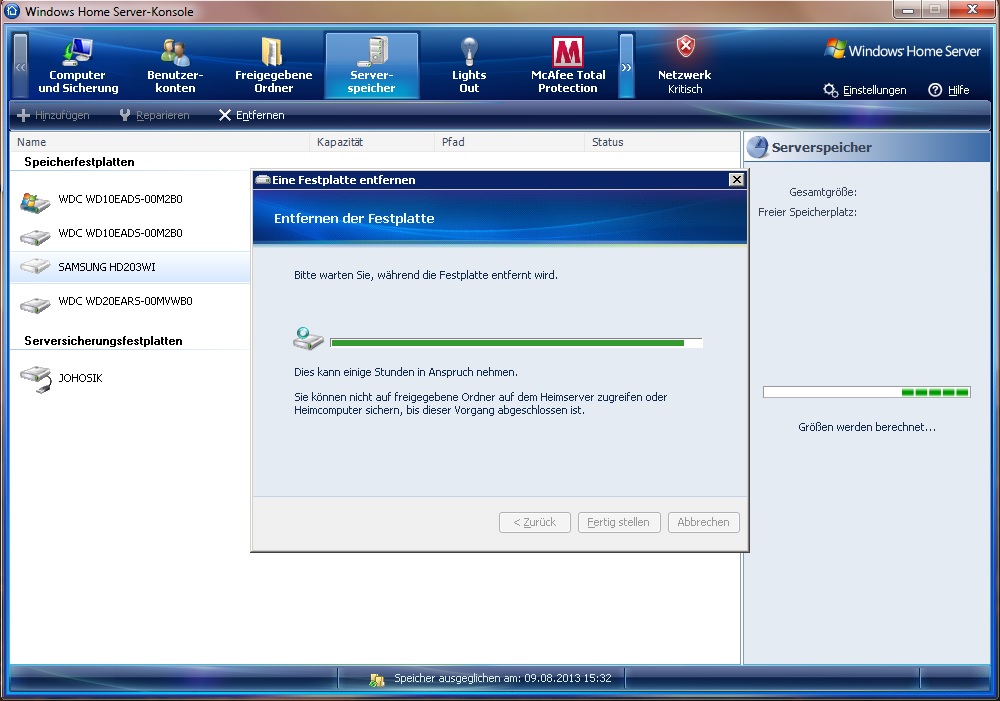Viewport: 1000px width, 701px height.
Task: Open Hilfe help
Action: (958, 90)
